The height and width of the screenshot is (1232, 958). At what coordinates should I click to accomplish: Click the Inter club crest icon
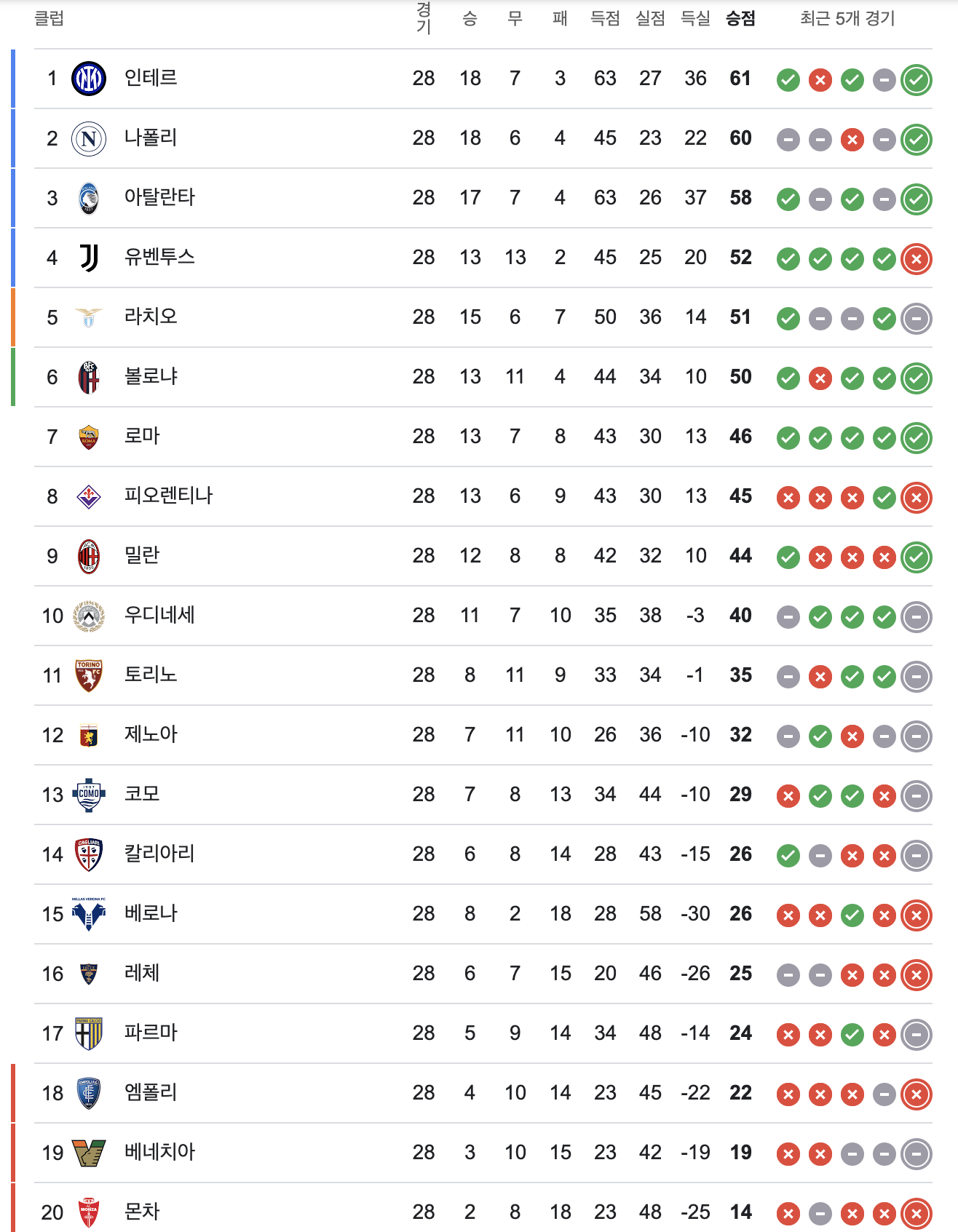tap(89, 79)
